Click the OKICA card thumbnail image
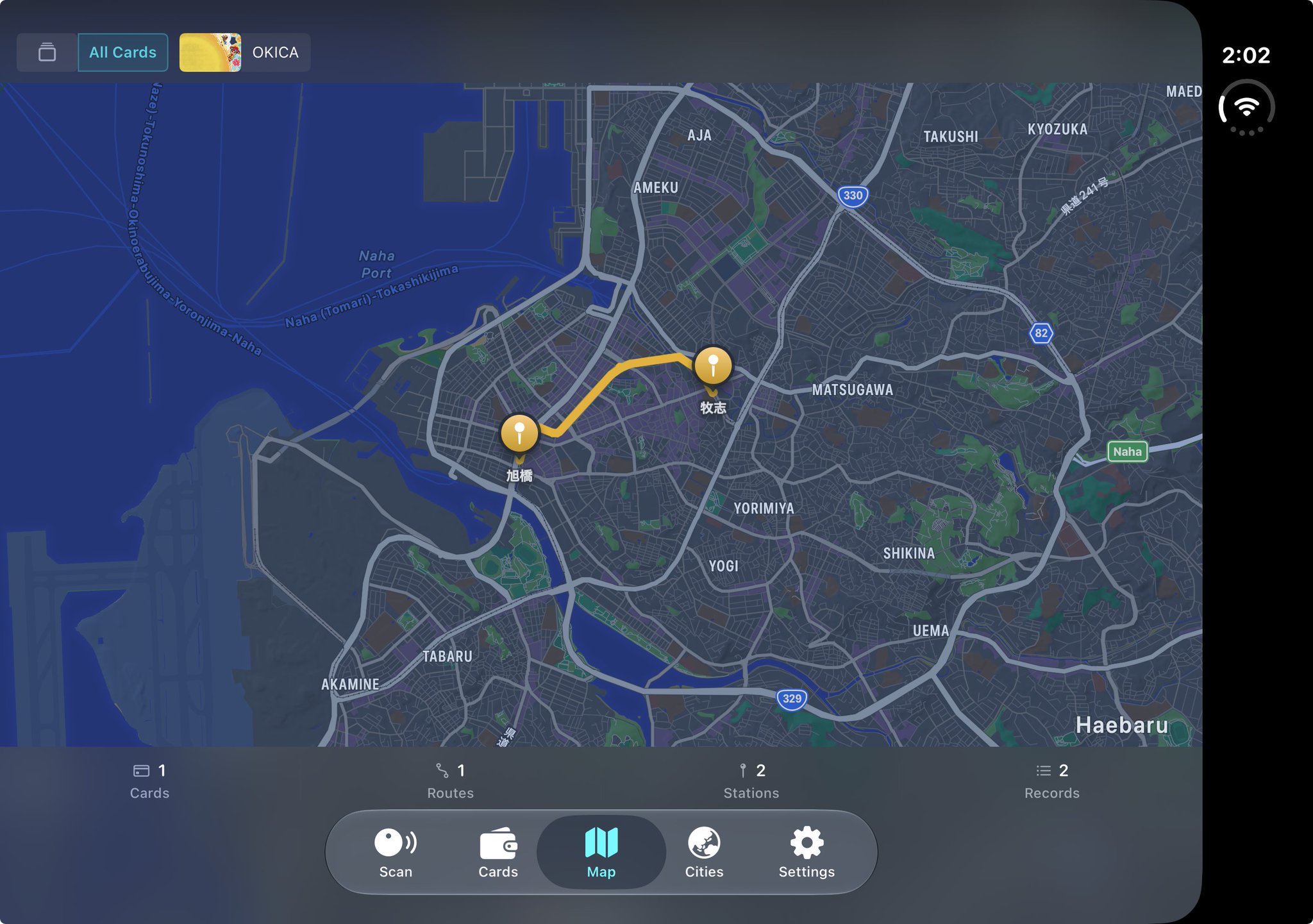The height and width of the screenshot is (924, 1313). [210, 53]
